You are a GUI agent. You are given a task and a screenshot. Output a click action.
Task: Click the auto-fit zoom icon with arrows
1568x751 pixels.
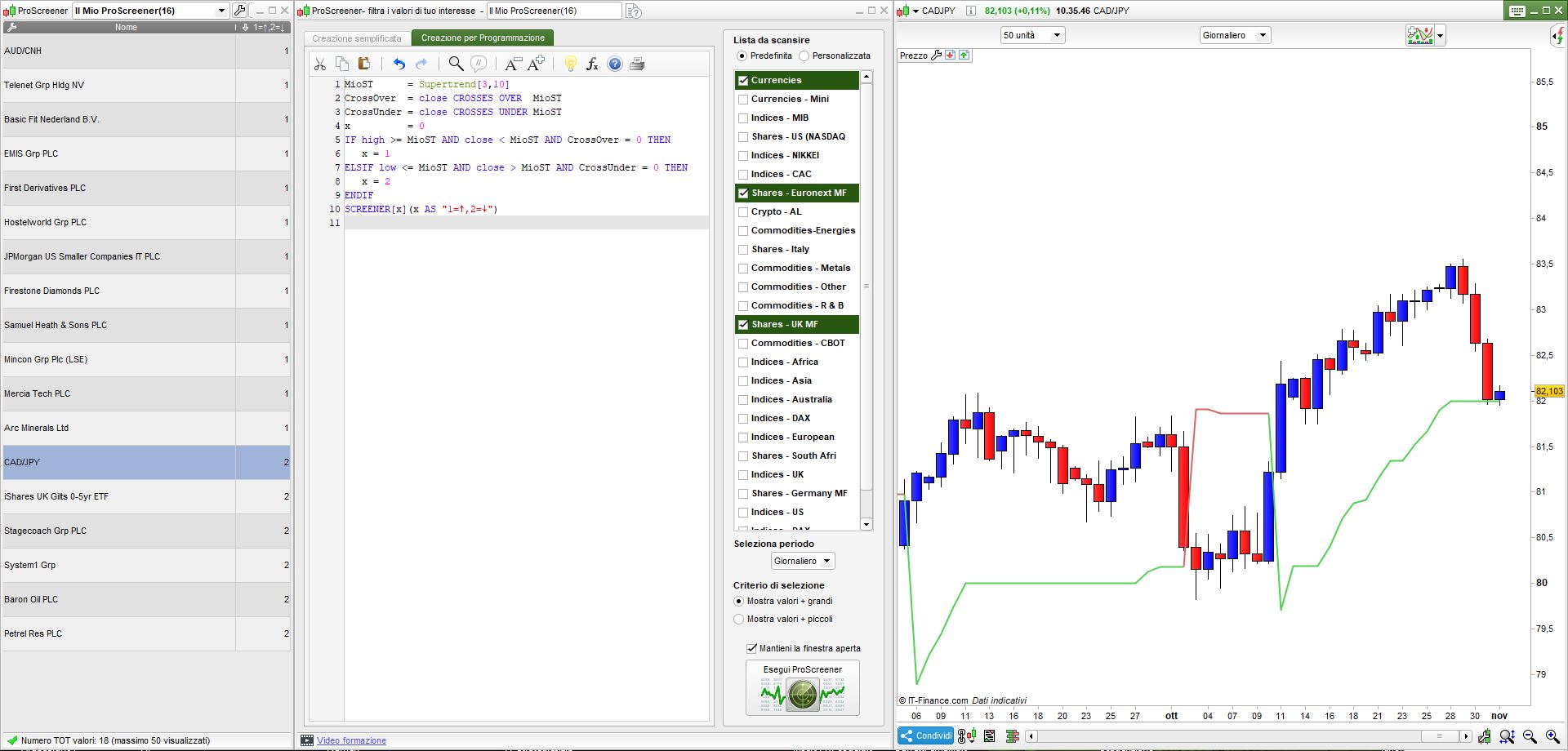(x=1507, y=736)
